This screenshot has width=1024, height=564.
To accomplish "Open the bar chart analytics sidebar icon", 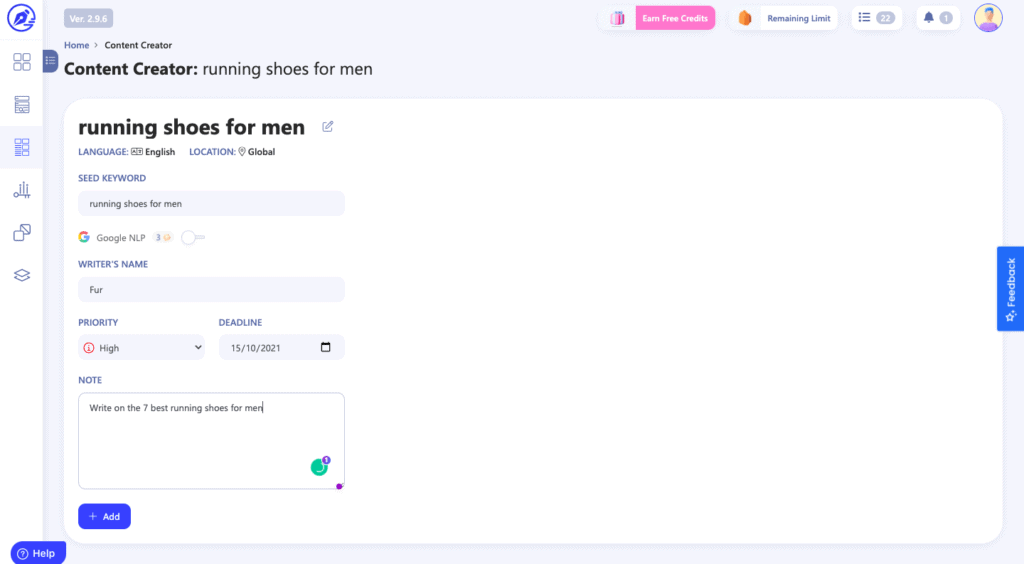I will [x=22, y=190].
